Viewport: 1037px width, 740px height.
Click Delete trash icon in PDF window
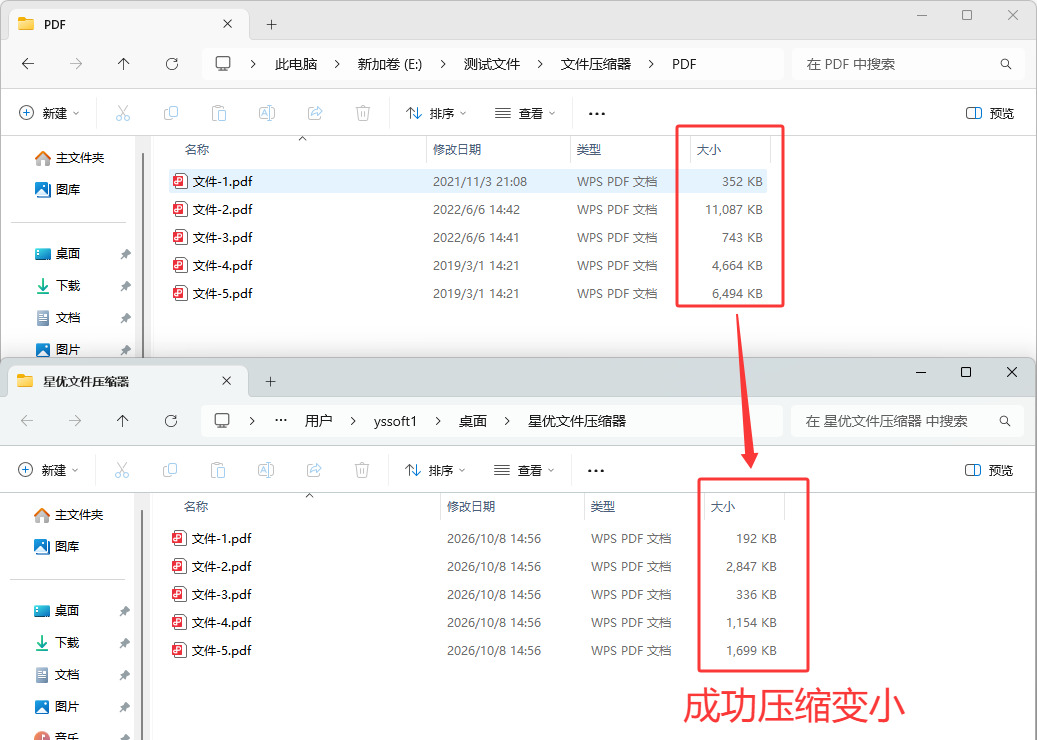pos(363,113)
